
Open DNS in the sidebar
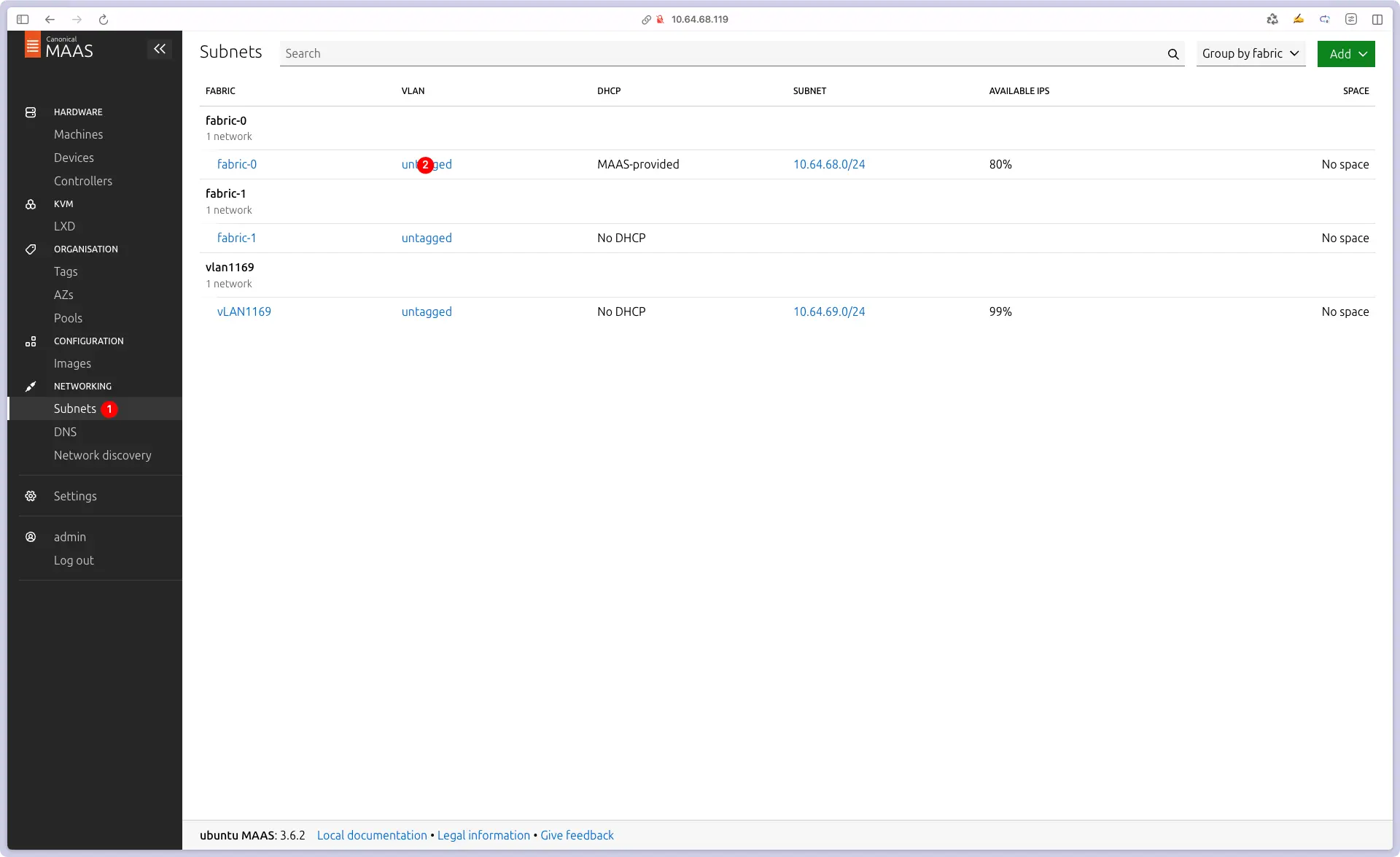[x=65, y=432]
